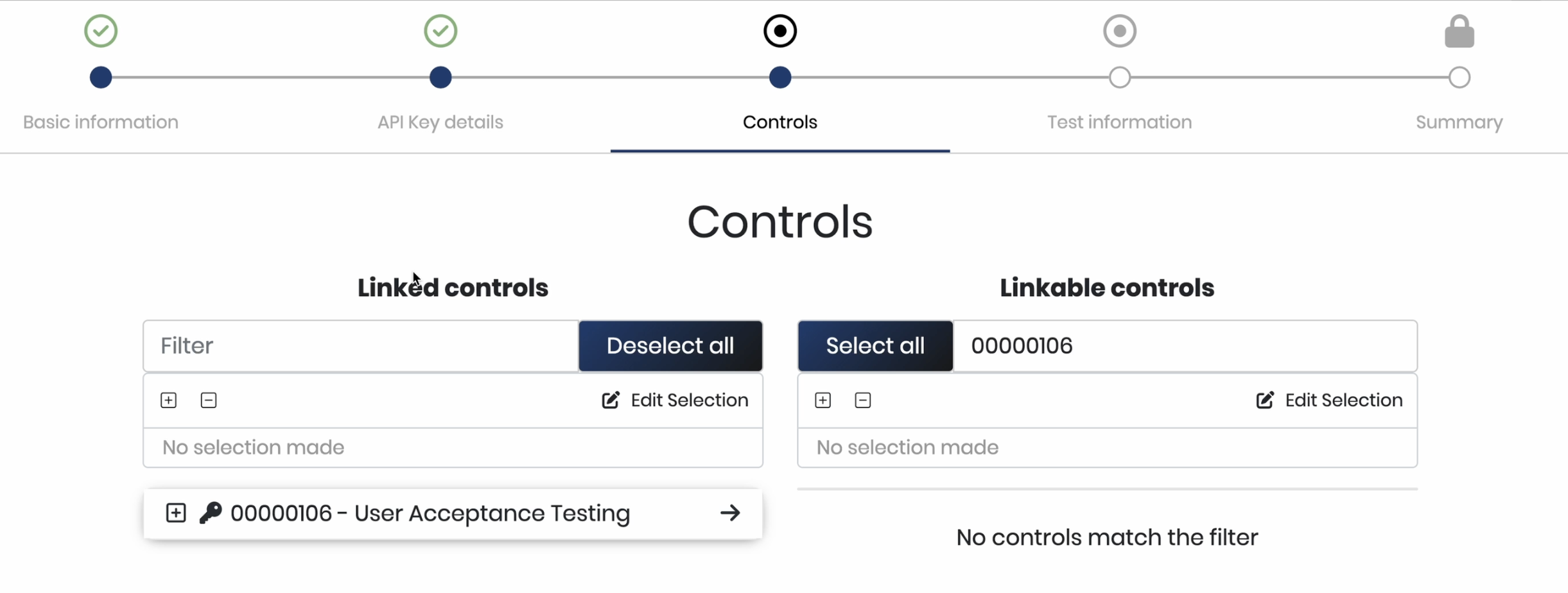Click the API Key details progress dot
Viewport: 1568px width, 593px height.
tap(440, 78)
